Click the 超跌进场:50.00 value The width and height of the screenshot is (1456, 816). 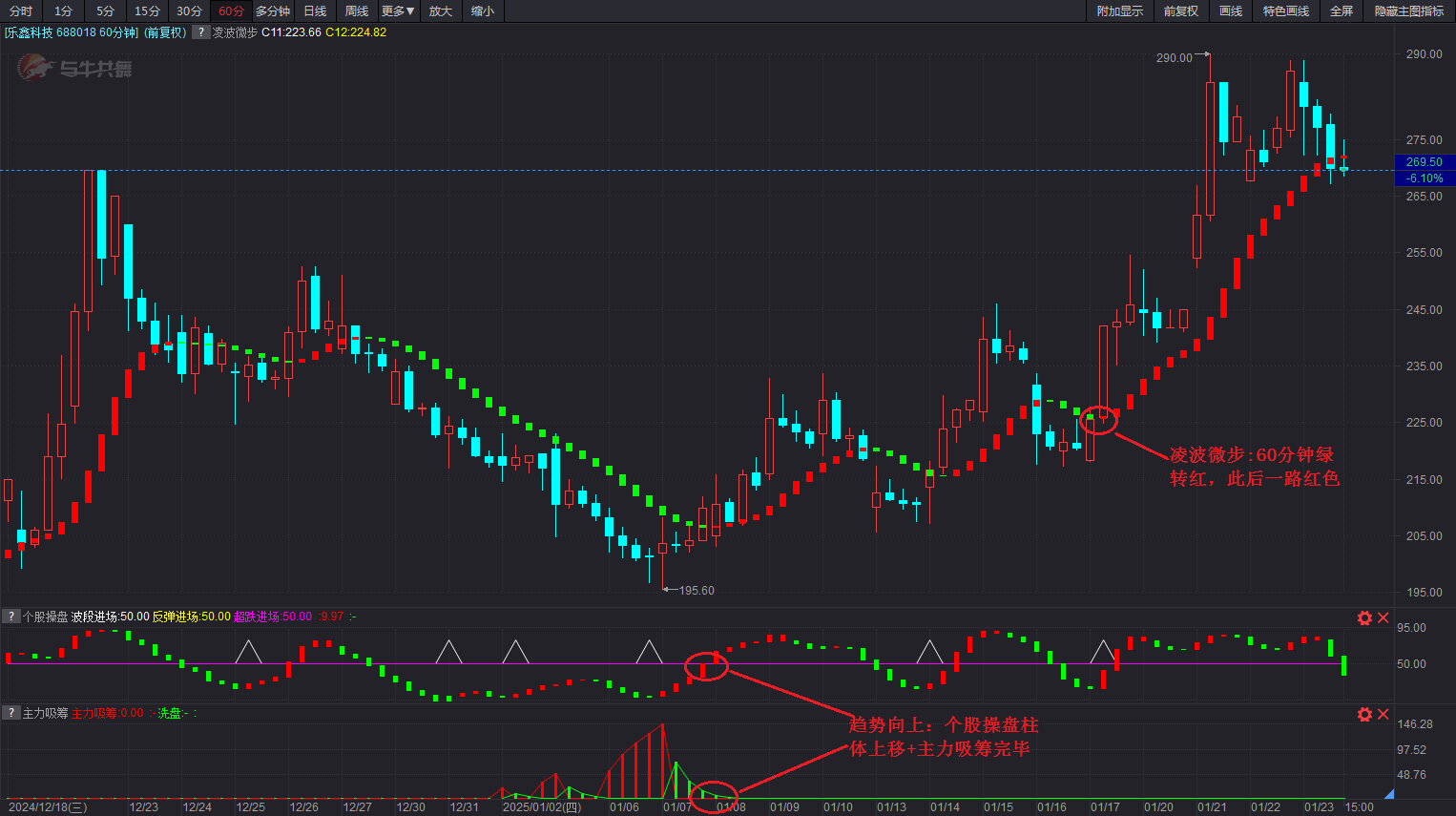(x=273, y=617)
